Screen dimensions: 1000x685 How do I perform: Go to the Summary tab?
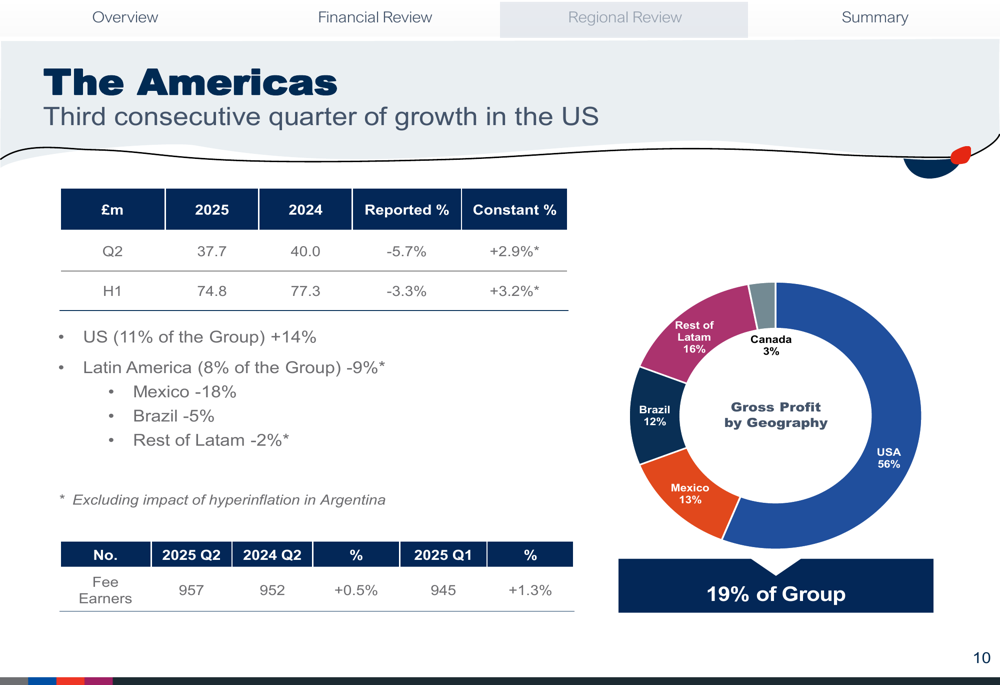coord(874,17)
